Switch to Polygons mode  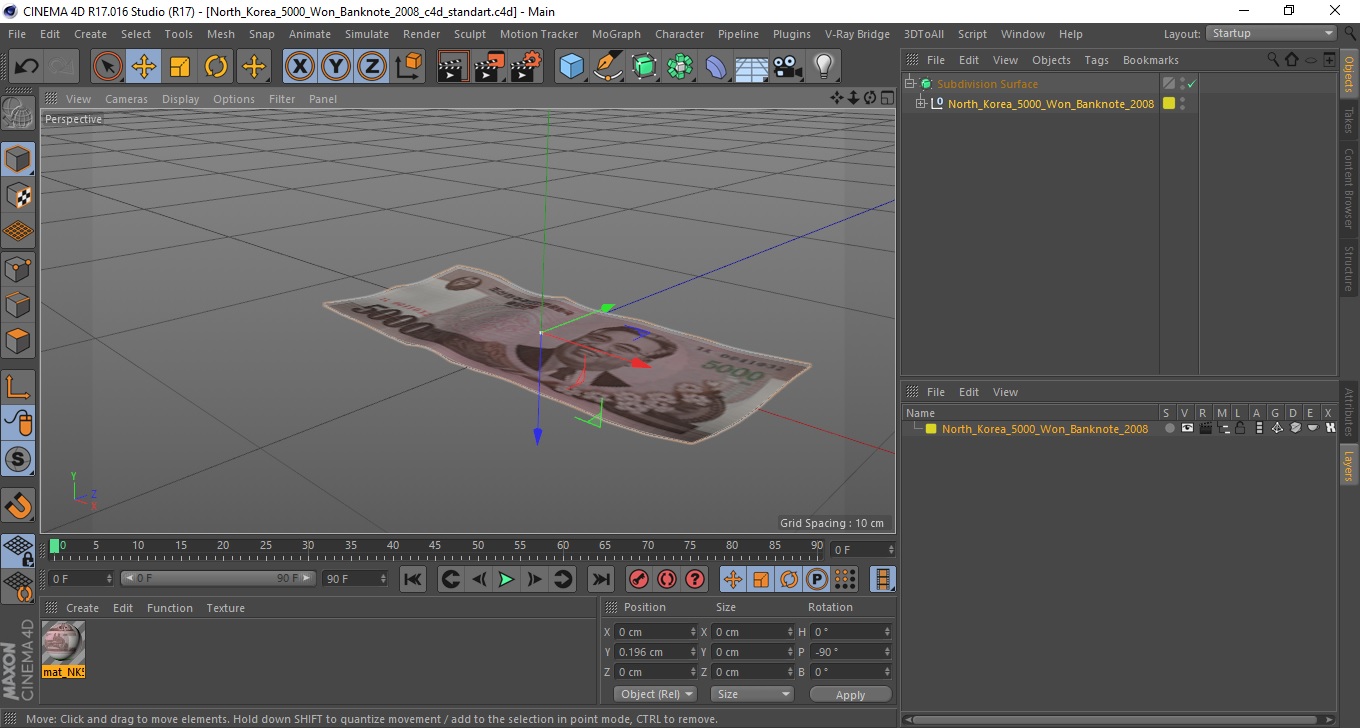(18, 340)
